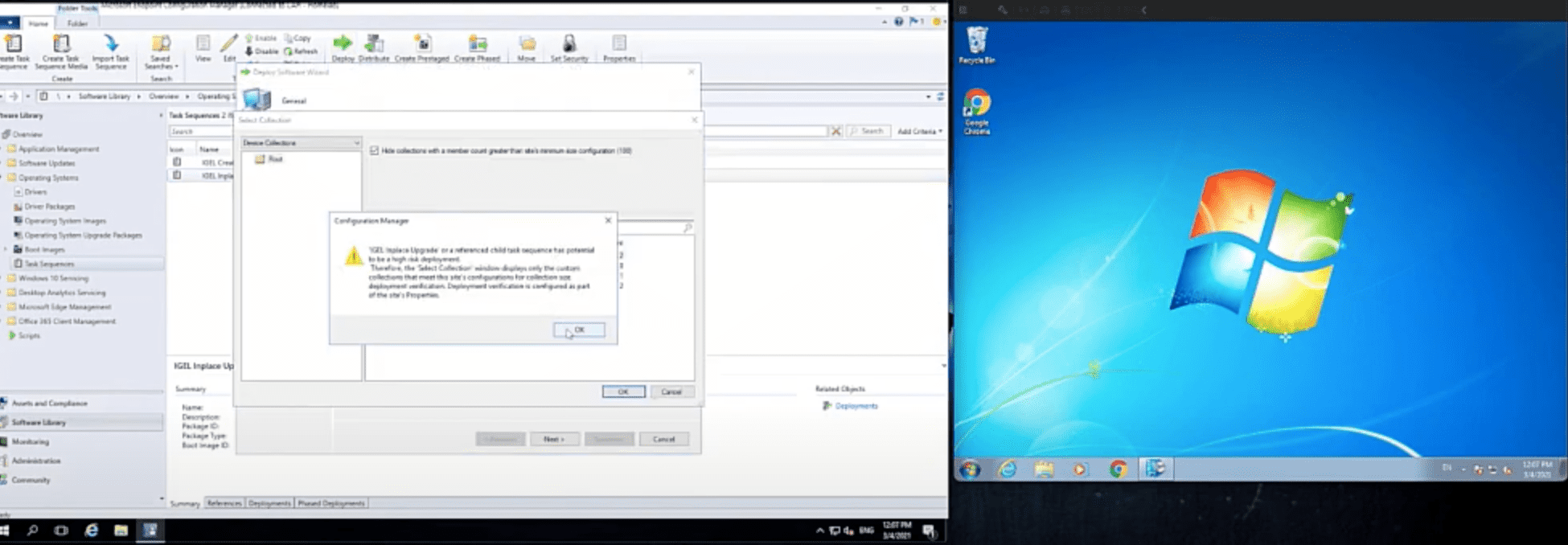
Task: Click Create Task Sequence Media ribbon icon
Action: 61,51
